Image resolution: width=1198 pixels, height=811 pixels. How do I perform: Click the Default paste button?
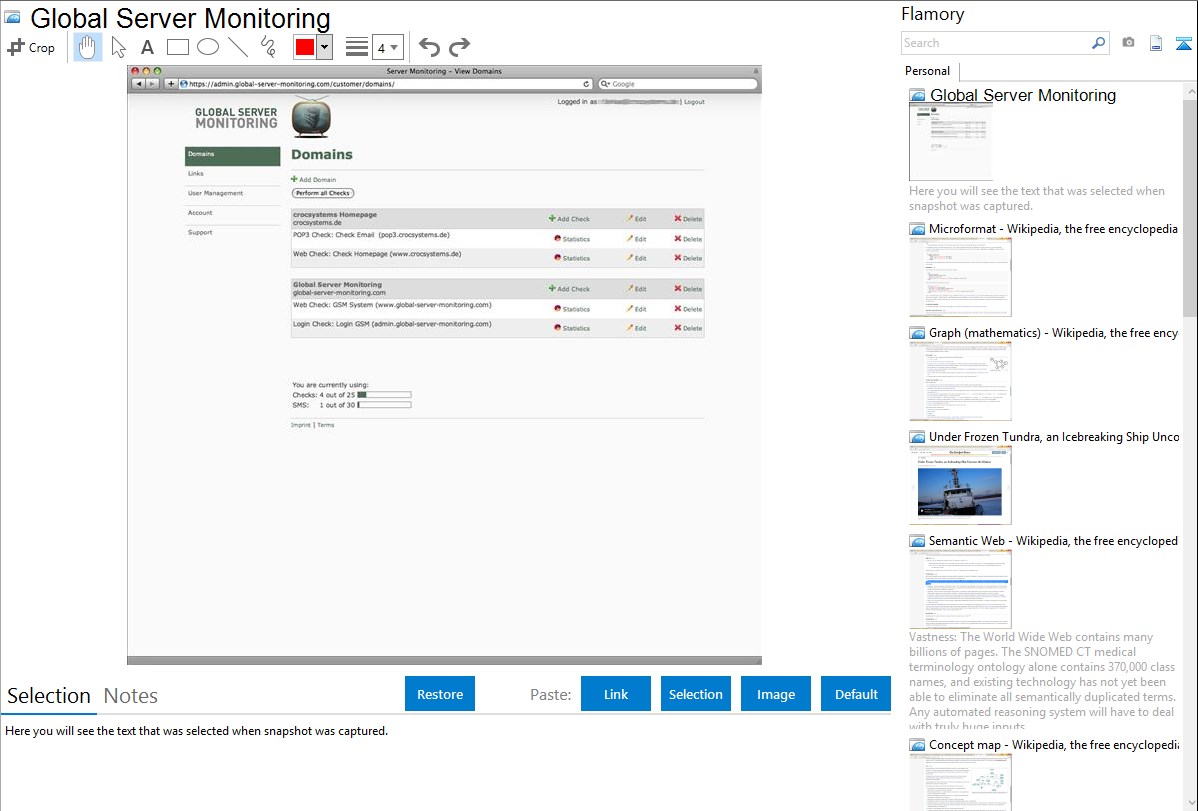pyautogui.click(x=856, y=694)
